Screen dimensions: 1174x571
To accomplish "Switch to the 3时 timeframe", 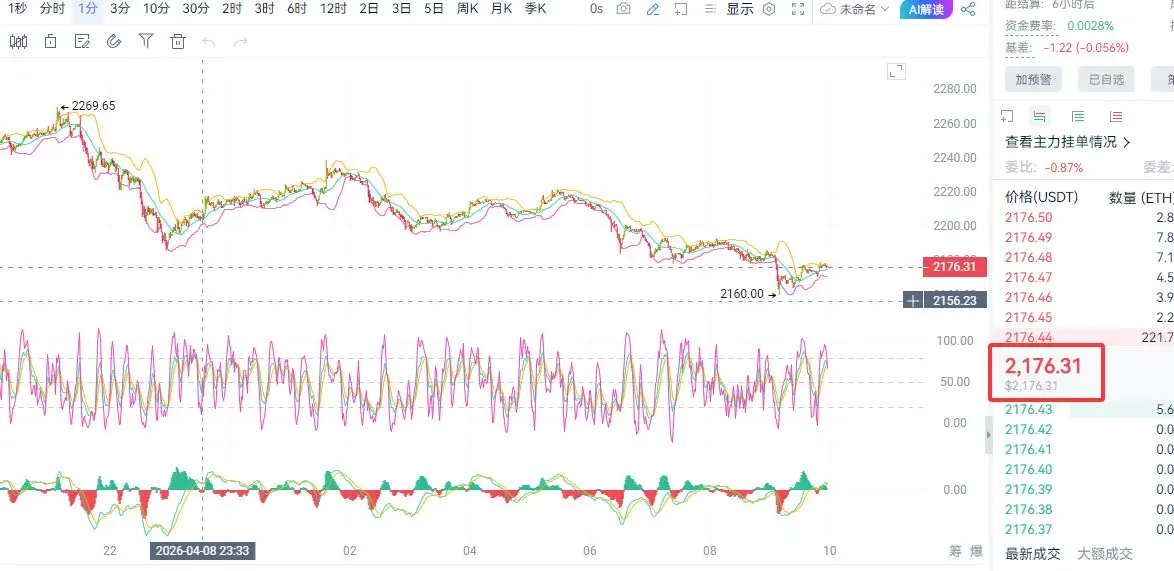I will pos(264,9).
